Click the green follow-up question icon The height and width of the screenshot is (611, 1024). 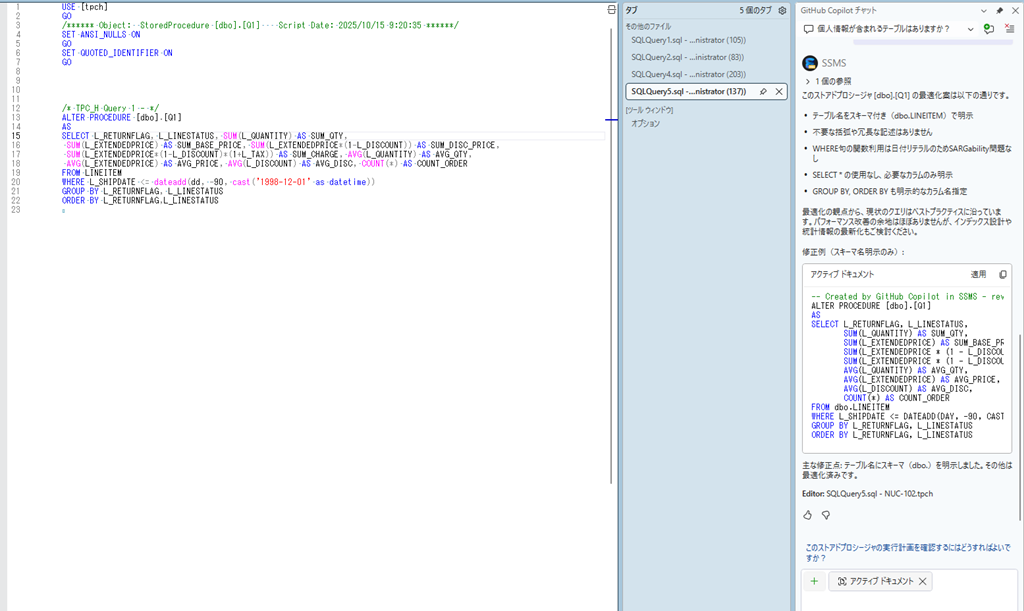989,29
